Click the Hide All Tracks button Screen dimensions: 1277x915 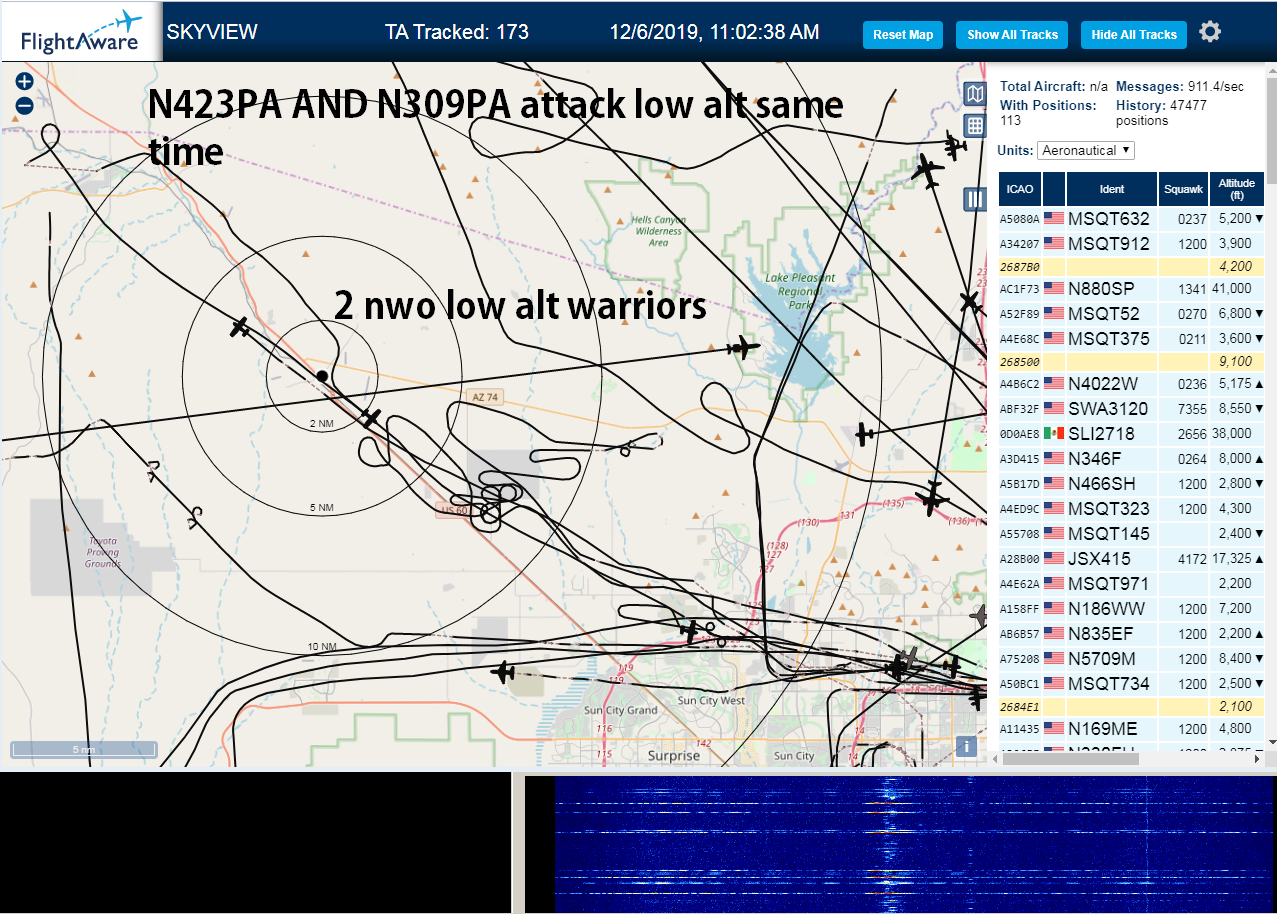(1134, 35)
